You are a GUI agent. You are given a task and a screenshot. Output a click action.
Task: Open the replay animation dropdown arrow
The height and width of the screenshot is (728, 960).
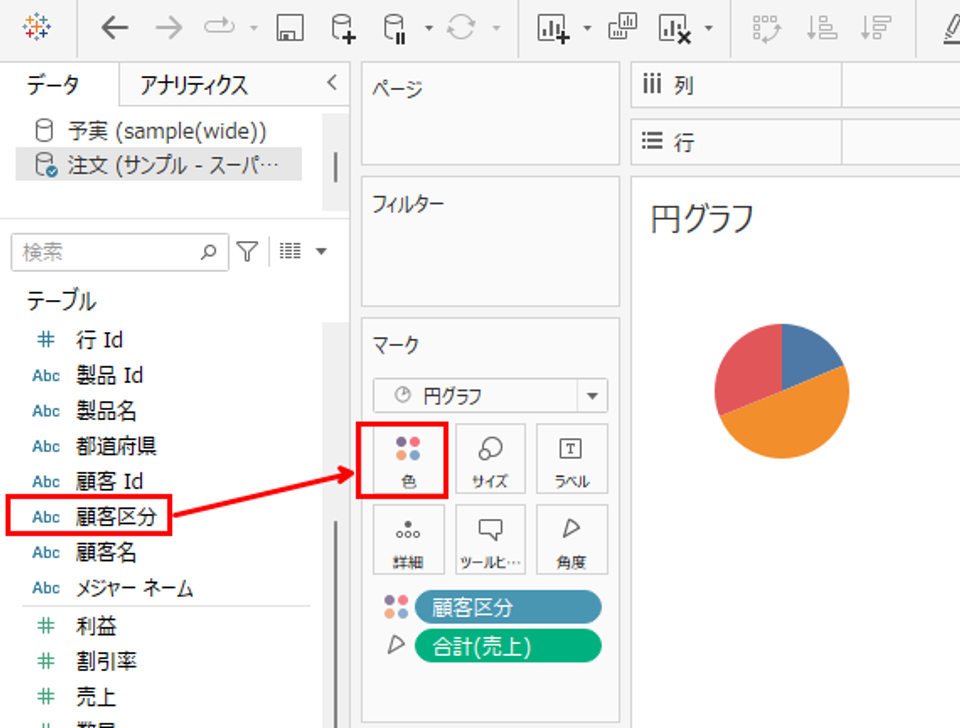click(x=253, y=28)
